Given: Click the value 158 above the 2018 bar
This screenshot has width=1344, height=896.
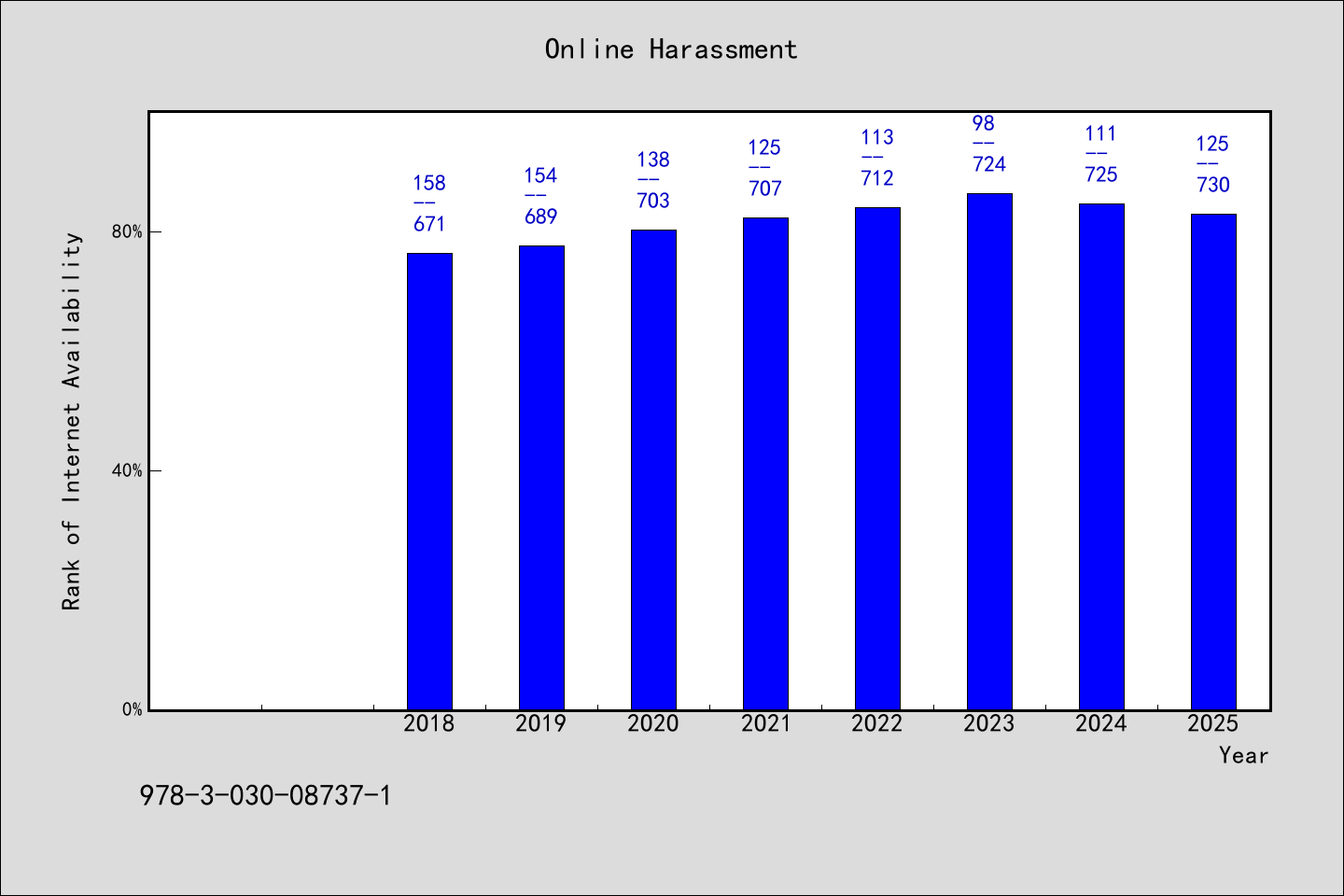Looking at the screenshot, I should tap(429, 183).
